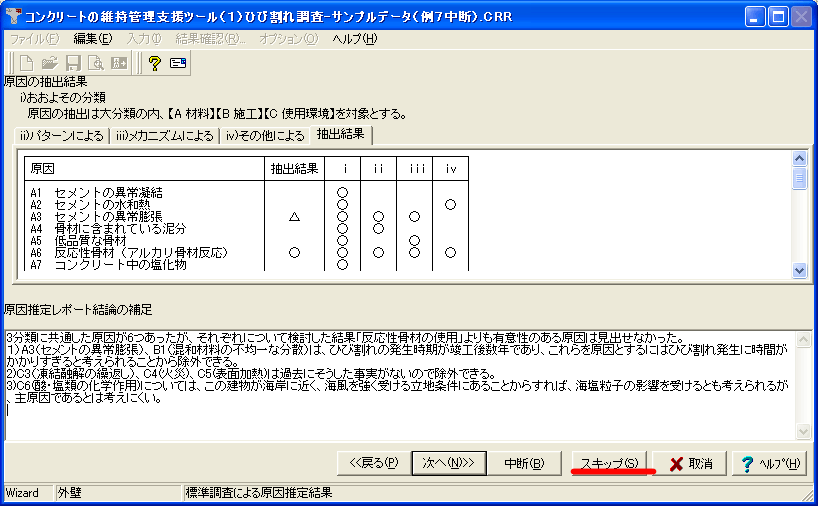Click the report text area scroll down arrow
Viewport: 818px width, 506px height.
[803, 431]
